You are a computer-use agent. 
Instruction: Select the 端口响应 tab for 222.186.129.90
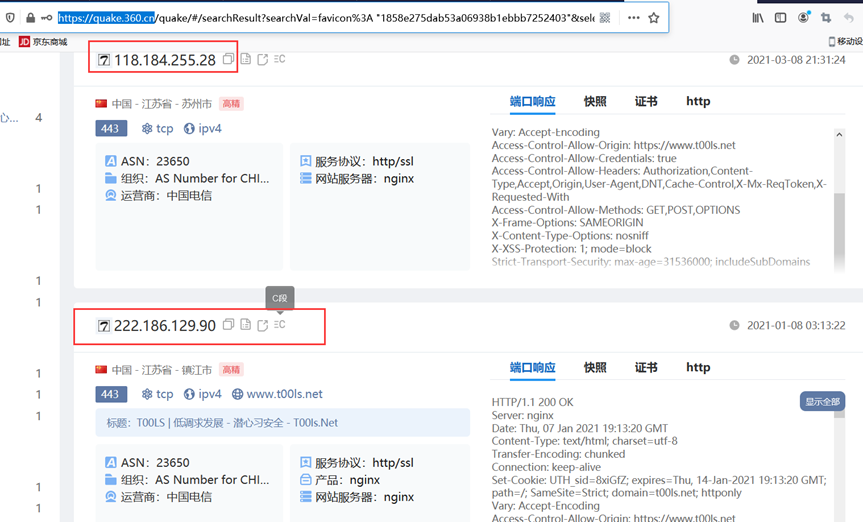click(532, 367)
